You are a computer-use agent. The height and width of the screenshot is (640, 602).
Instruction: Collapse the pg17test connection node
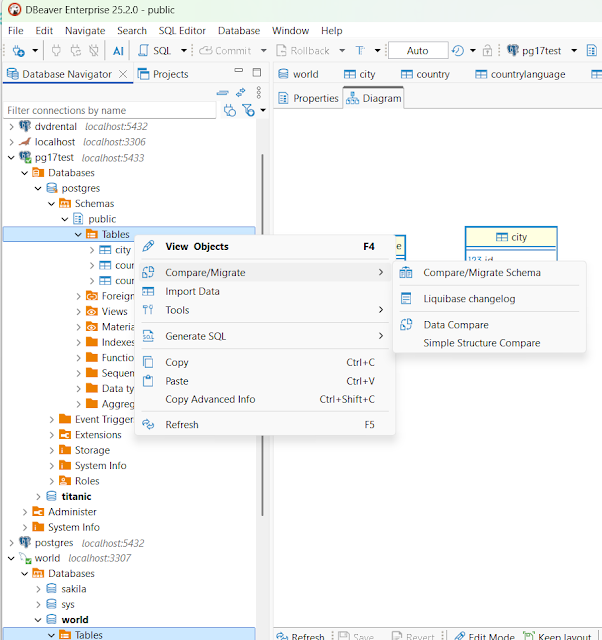click(11, 158)
